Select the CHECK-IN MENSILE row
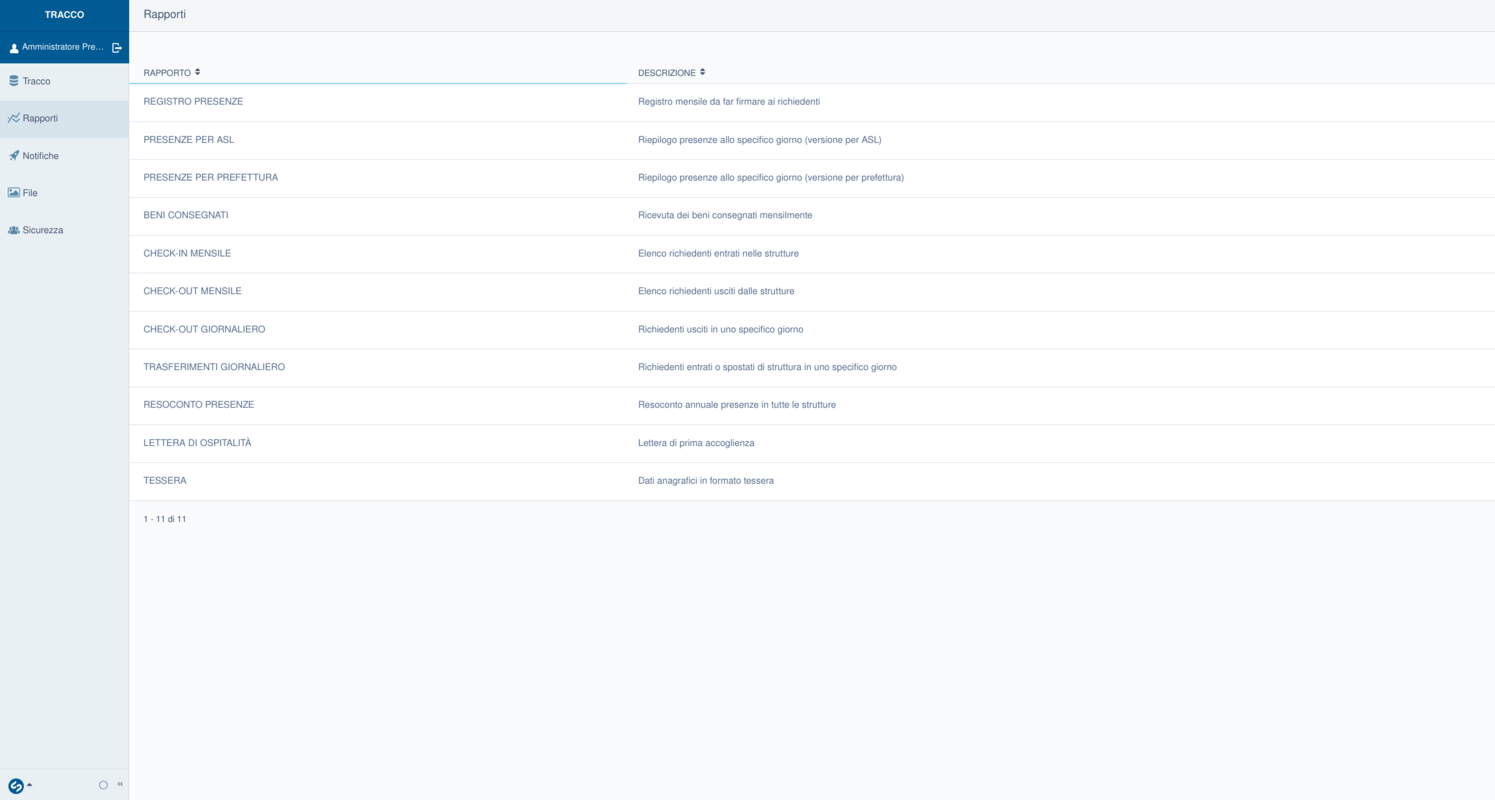Image resolution: width=1495 pixels, height=800 pixels. (812, 254)
